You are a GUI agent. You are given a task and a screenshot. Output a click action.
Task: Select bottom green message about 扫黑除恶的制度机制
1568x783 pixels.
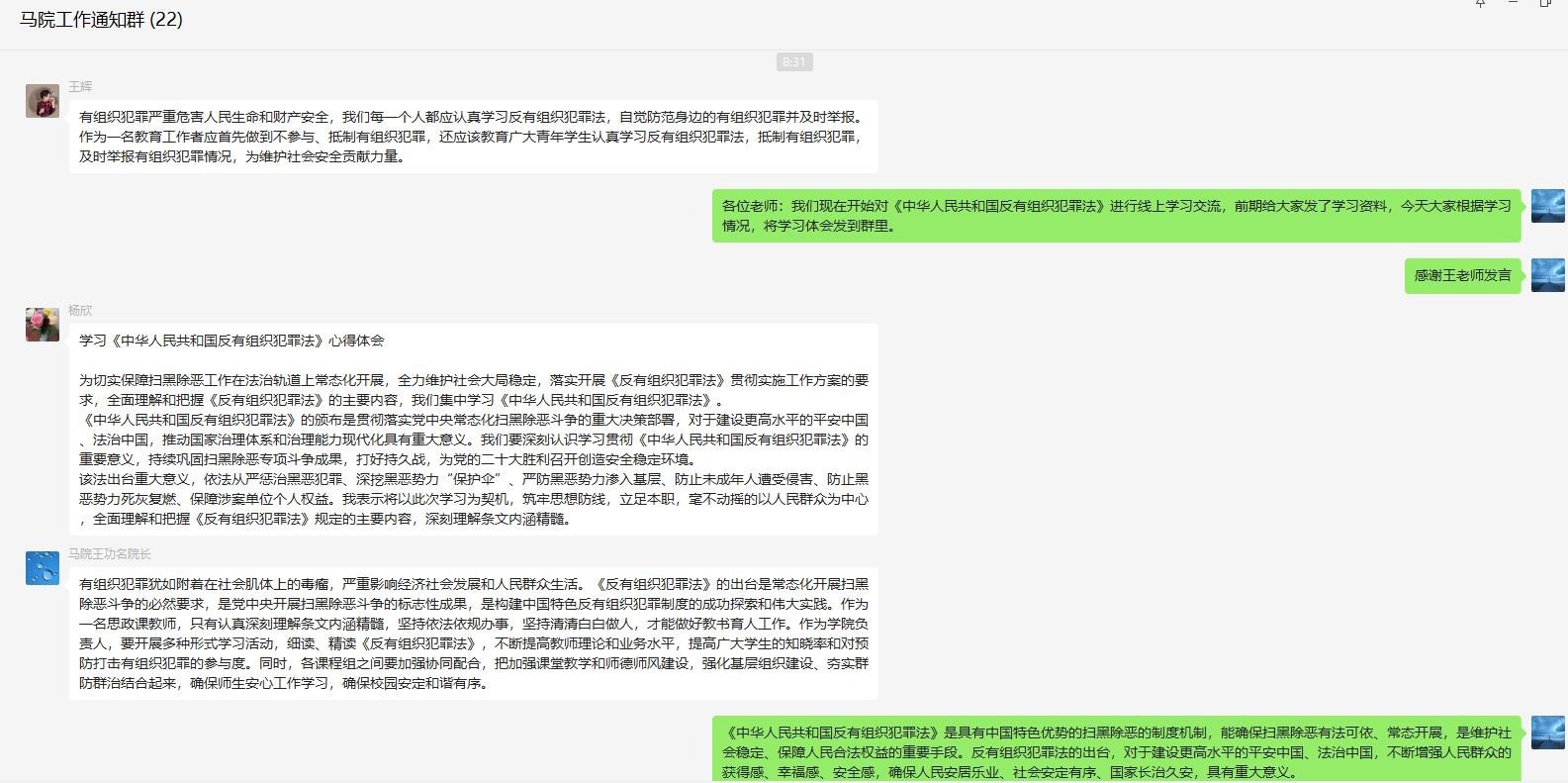pyautogui.click(x=1116, y=751)
